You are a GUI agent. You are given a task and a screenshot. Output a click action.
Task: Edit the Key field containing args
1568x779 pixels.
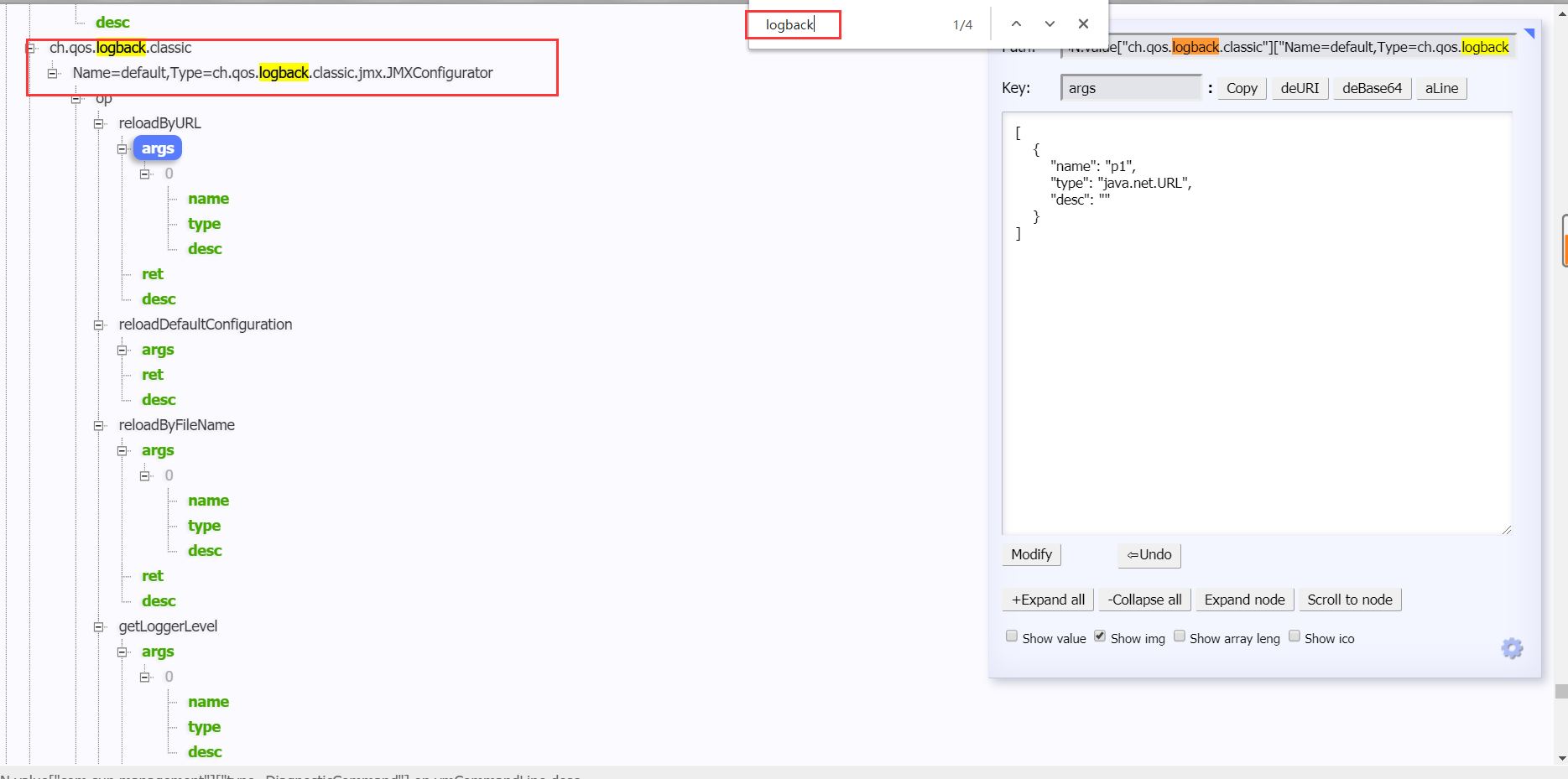point(1131,88)
